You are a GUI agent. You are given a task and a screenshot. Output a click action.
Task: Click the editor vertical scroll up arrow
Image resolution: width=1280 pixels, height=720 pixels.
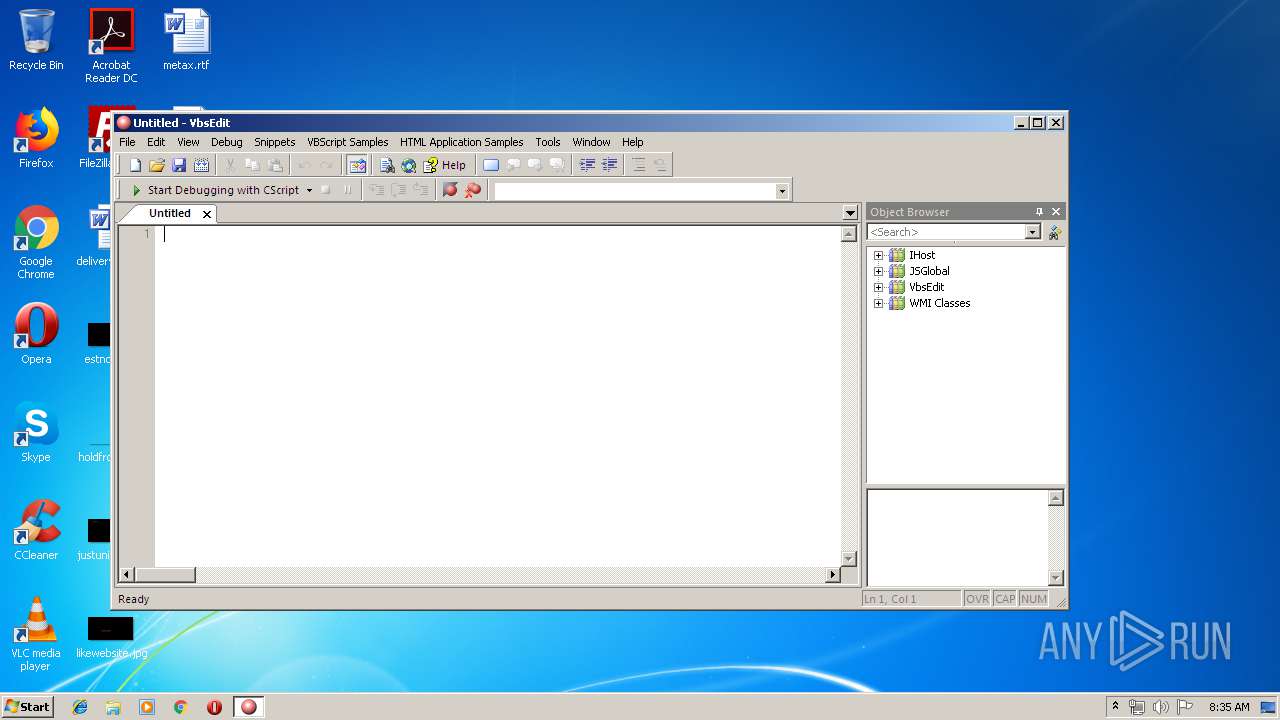pos(849,234)
